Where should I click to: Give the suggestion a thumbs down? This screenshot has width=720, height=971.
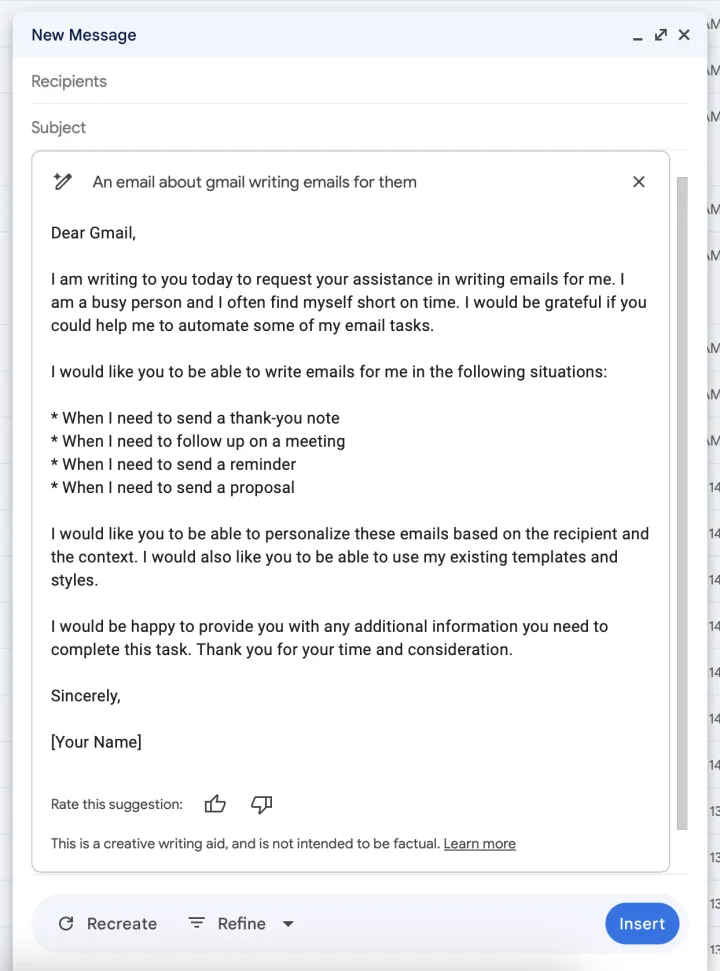coord(262,804)
